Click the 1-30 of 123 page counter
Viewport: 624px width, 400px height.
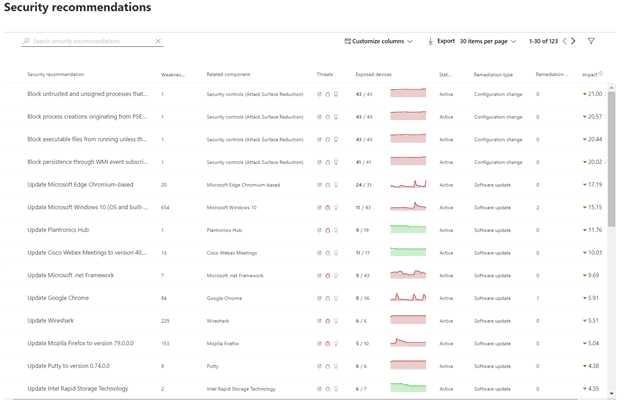[x=543, y=41]
